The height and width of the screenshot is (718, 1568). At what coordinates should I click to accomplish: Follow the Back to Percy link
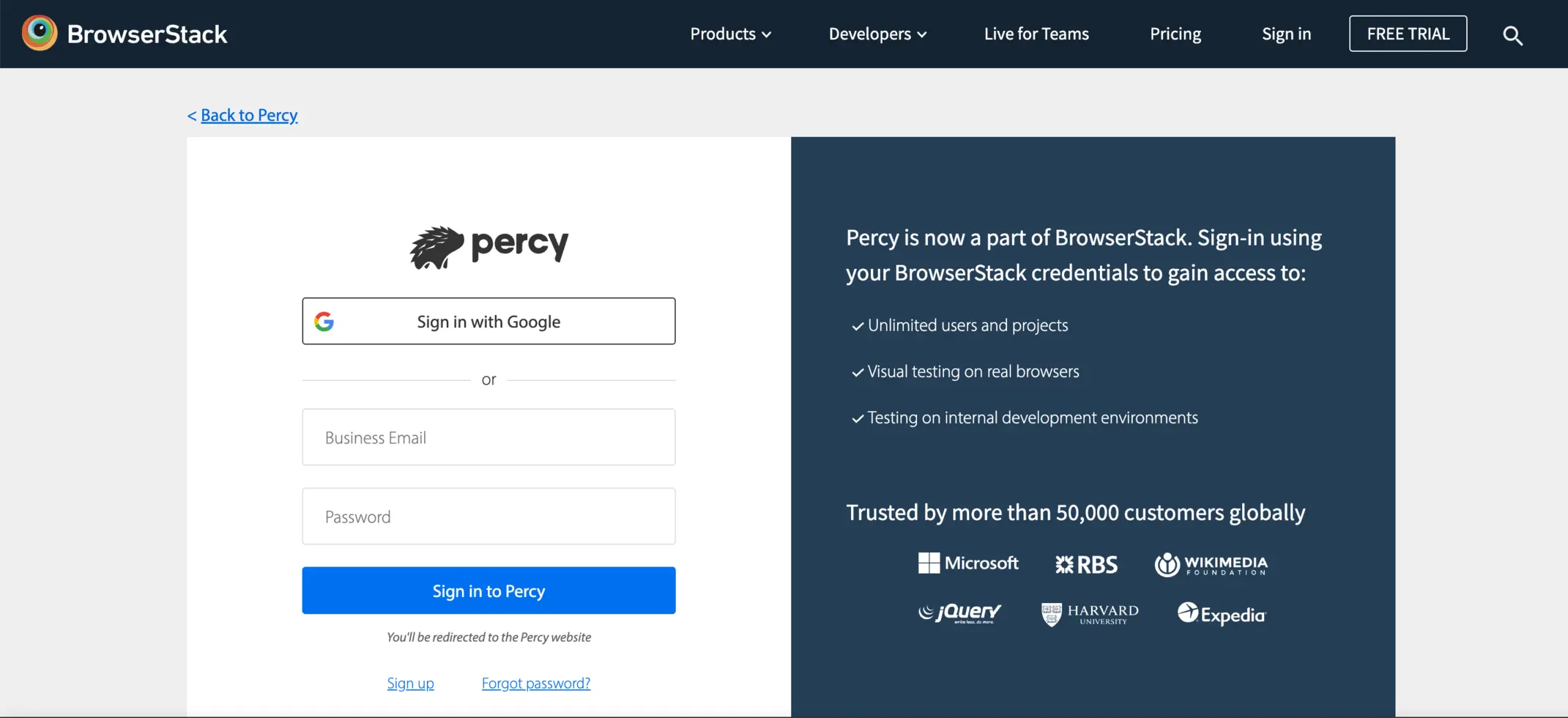[248, 115]
